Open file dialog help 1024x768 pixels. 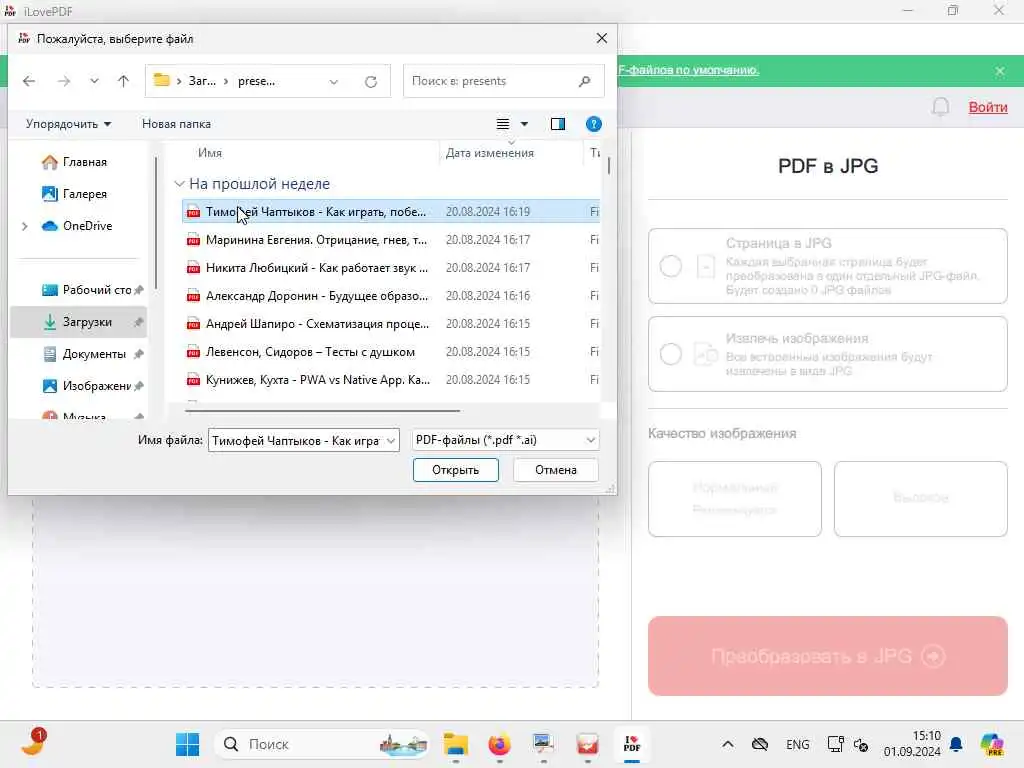594,124
